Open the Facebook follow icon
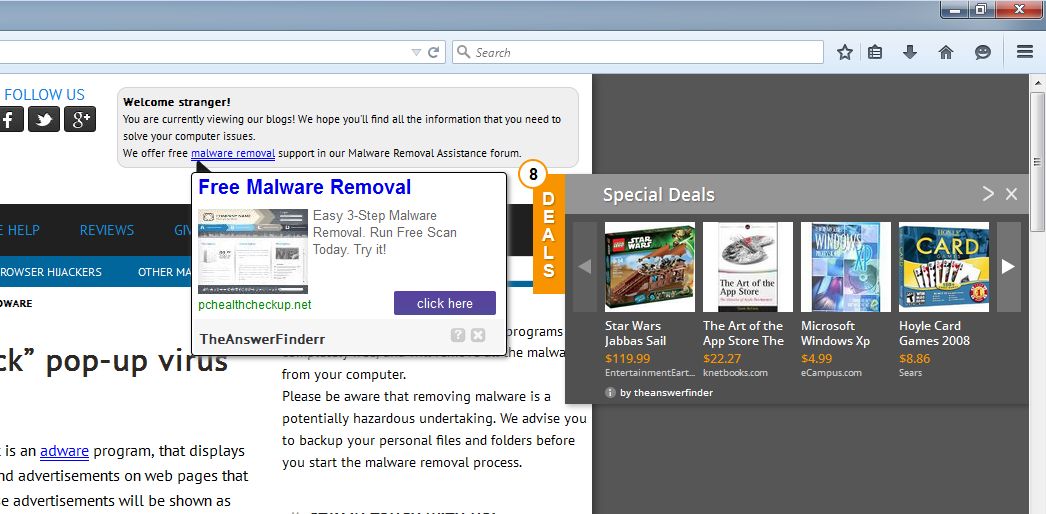 9,119
